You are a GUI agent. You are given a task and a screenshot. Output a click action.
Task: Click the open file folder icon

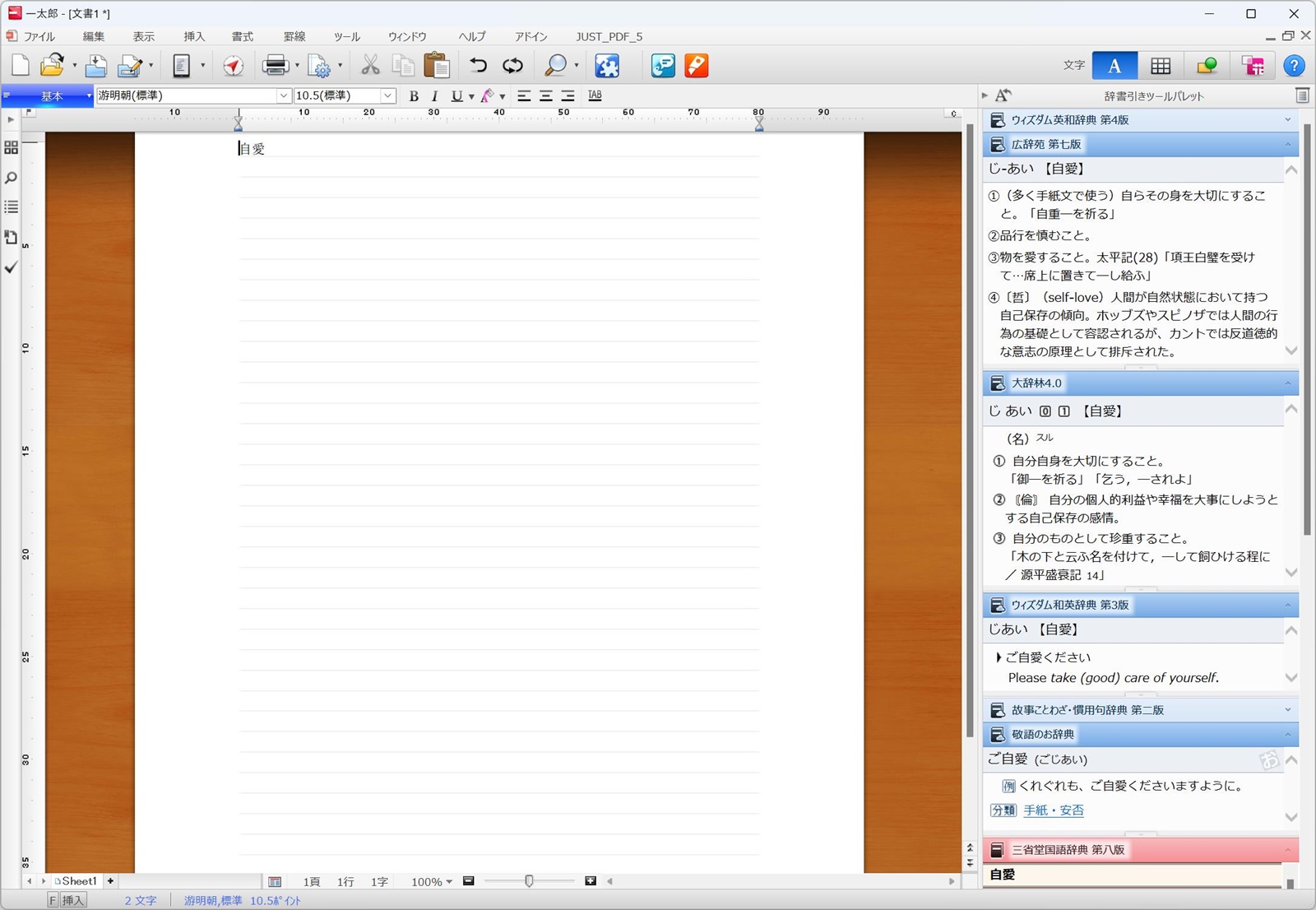pos(52,65)
